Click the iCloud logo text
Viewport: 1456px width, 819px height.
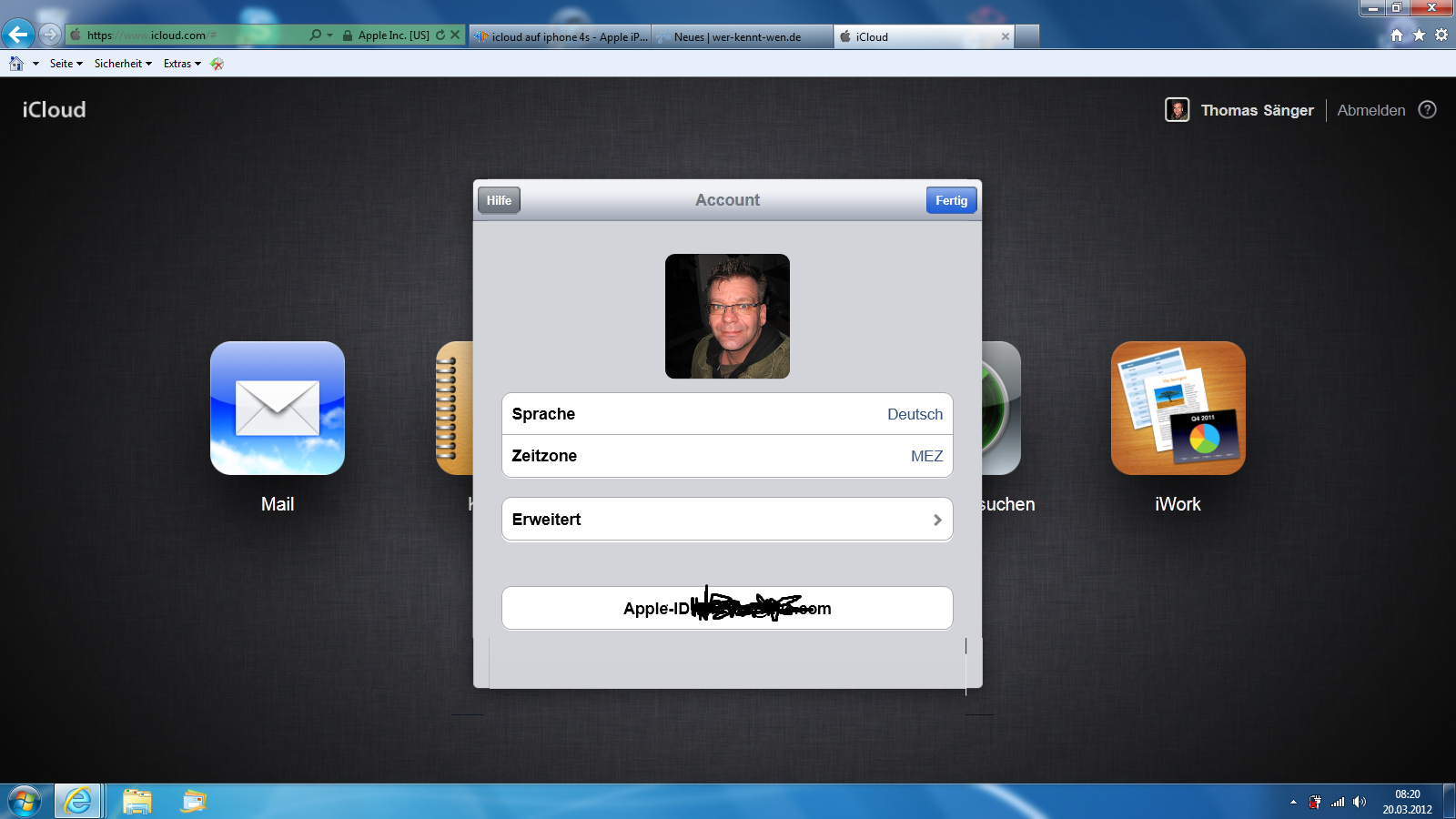[x=55, y=109]
